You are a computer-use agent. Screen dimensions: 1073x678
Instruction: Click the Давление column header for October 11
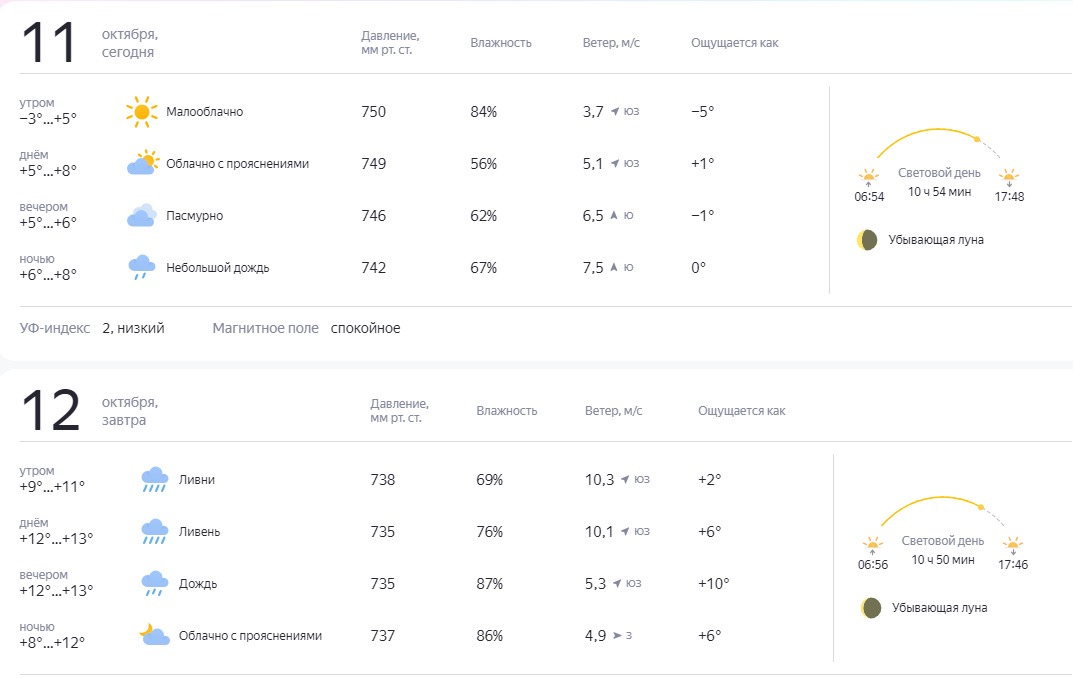click(390, 42)
